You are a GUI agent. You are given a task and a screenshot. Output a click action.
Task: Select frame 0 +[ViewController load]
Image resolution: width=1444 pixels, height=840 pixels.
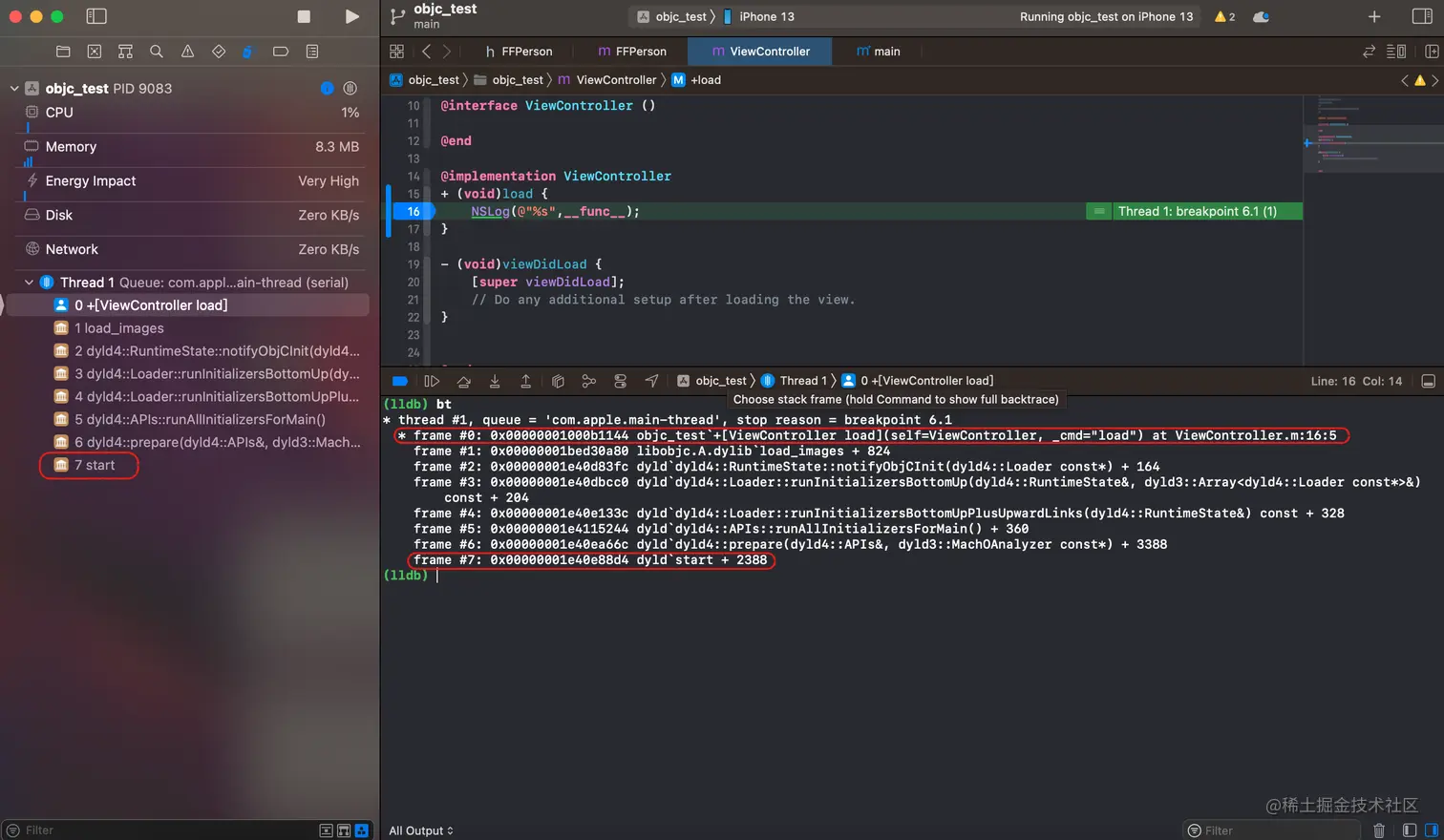tap(187, 305)
